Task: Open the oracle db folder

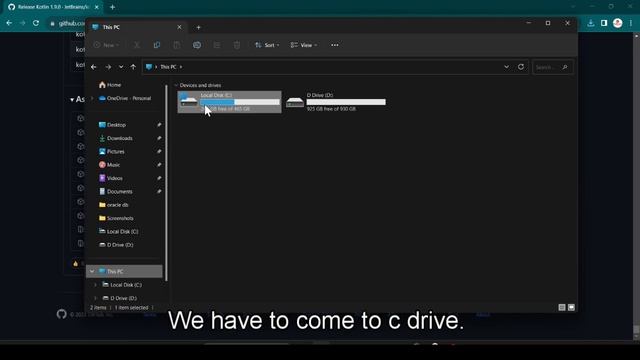Action: pyautogui.click(x=114, y=205)
